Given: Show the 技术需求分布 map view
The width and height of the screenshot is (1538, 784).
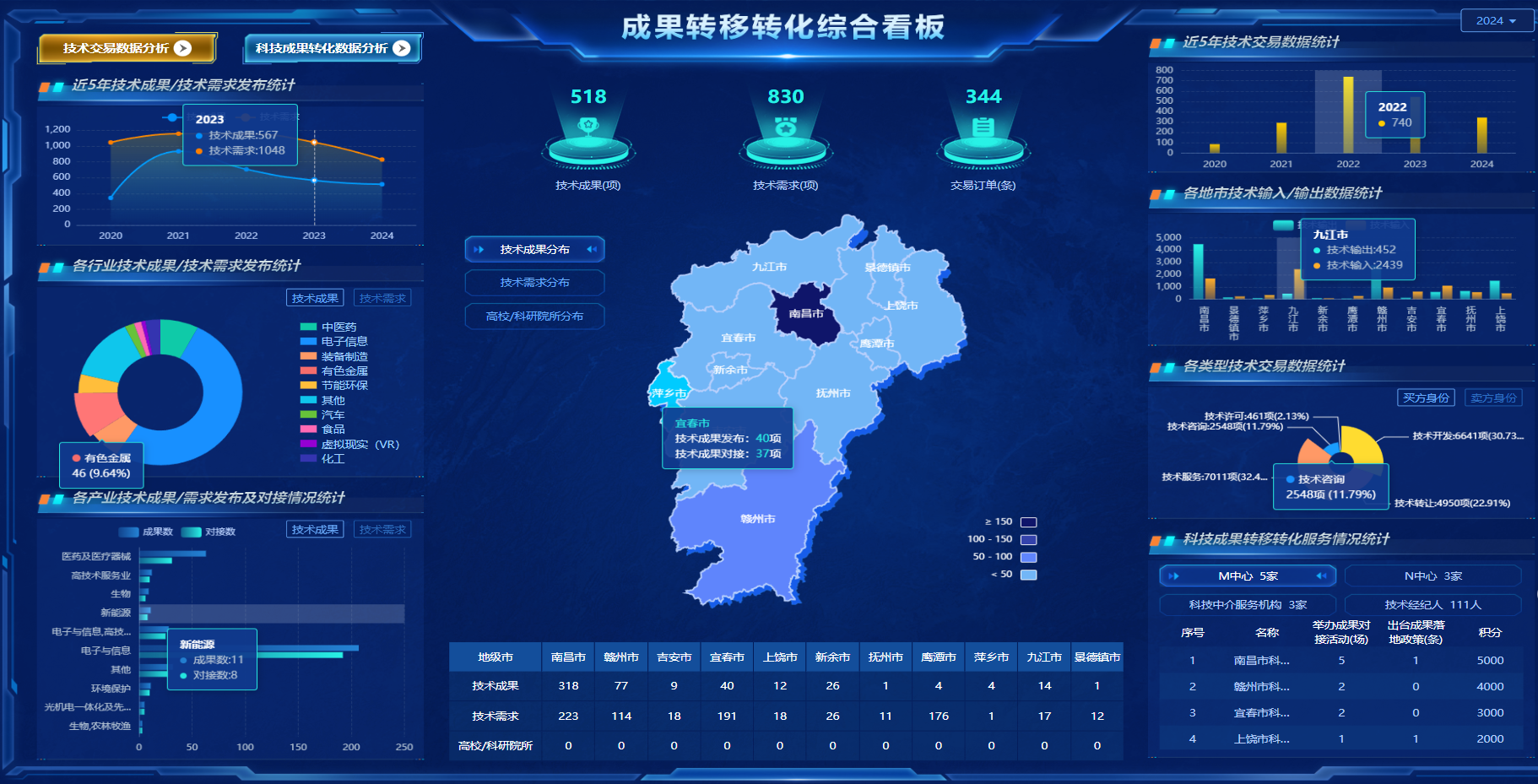Looking at the screenshot, I should (534, 283).
